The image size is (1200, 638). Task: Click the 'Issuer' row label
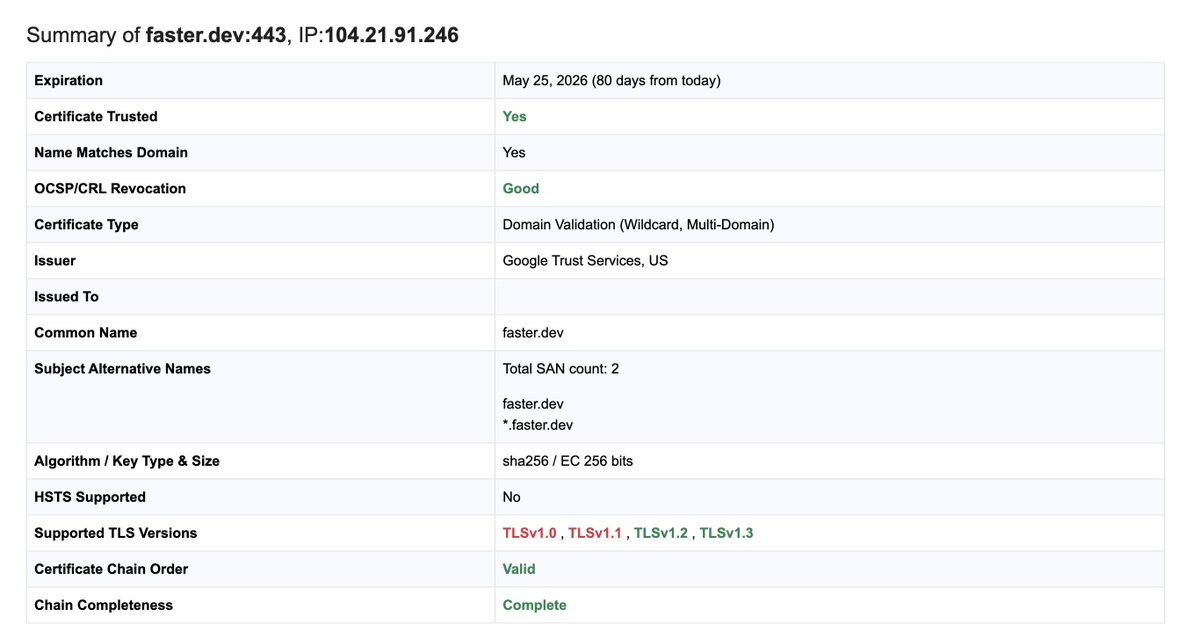pos(55,260)
